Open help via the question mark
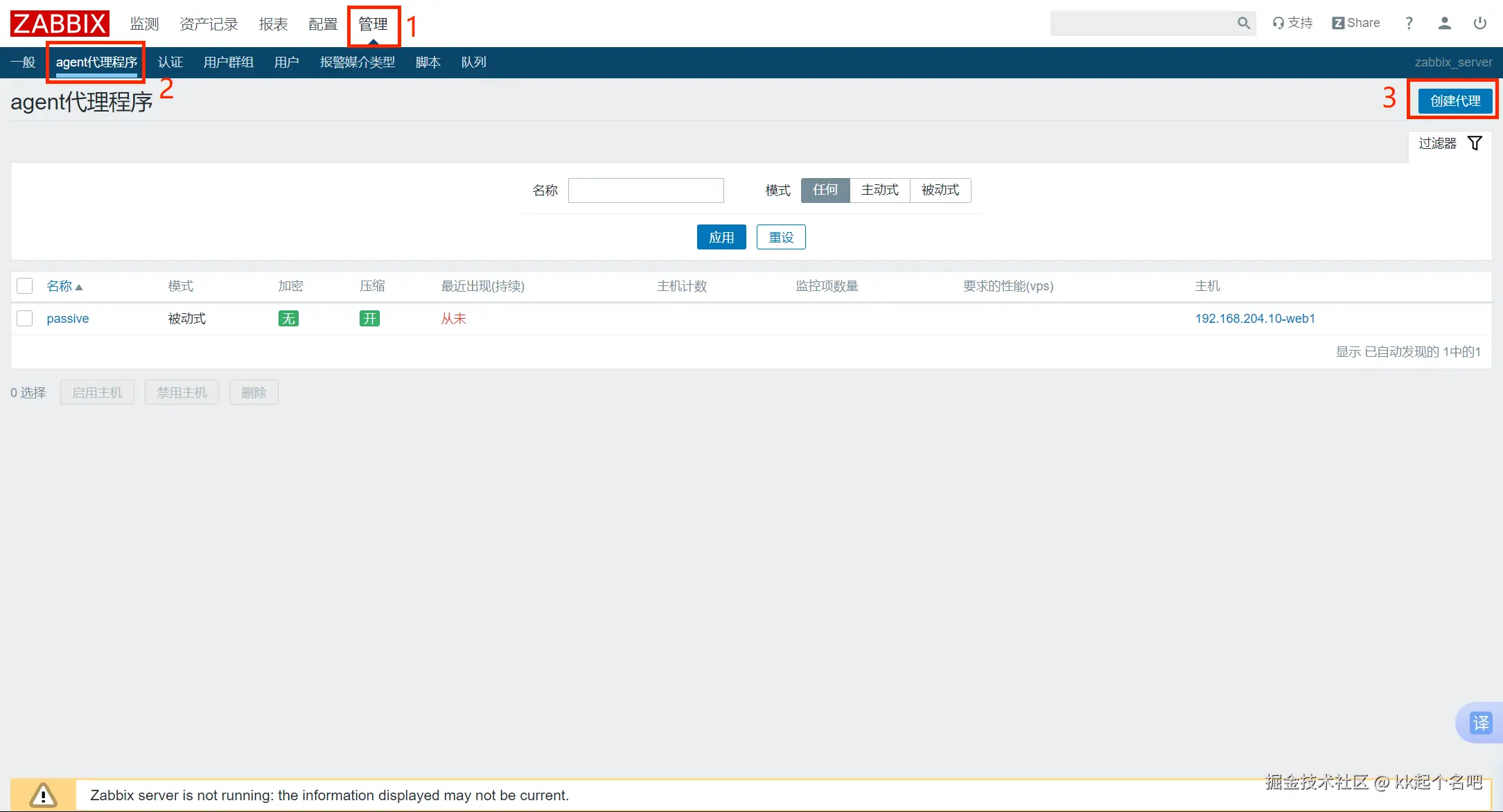The image size is (1503, 812). tap(1409, 23)
